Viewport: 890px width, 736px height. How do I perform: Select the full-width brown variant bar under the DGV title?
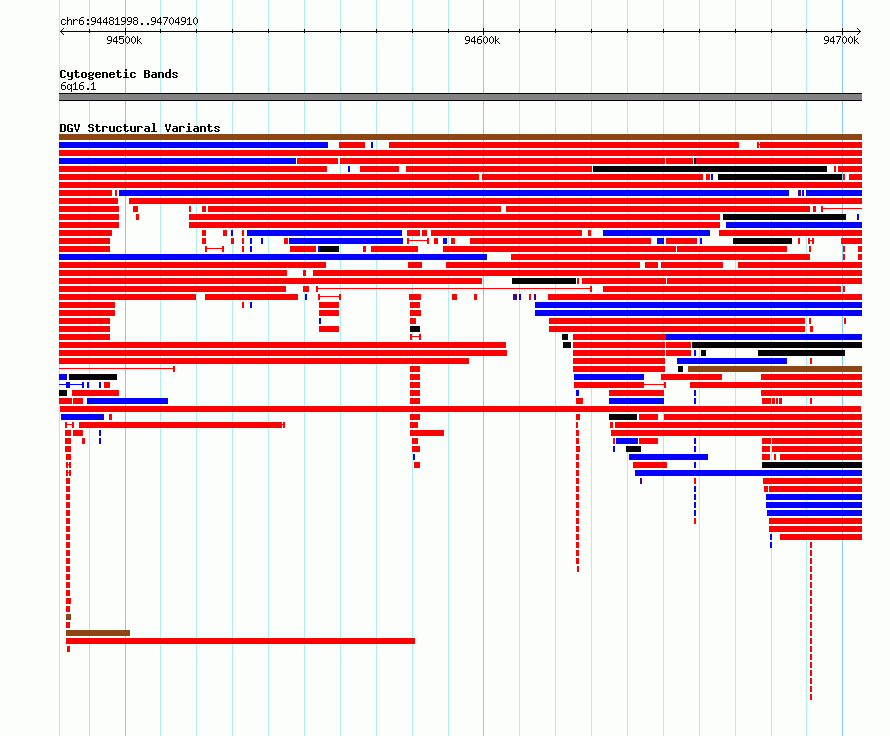click(x=460, y=137)
